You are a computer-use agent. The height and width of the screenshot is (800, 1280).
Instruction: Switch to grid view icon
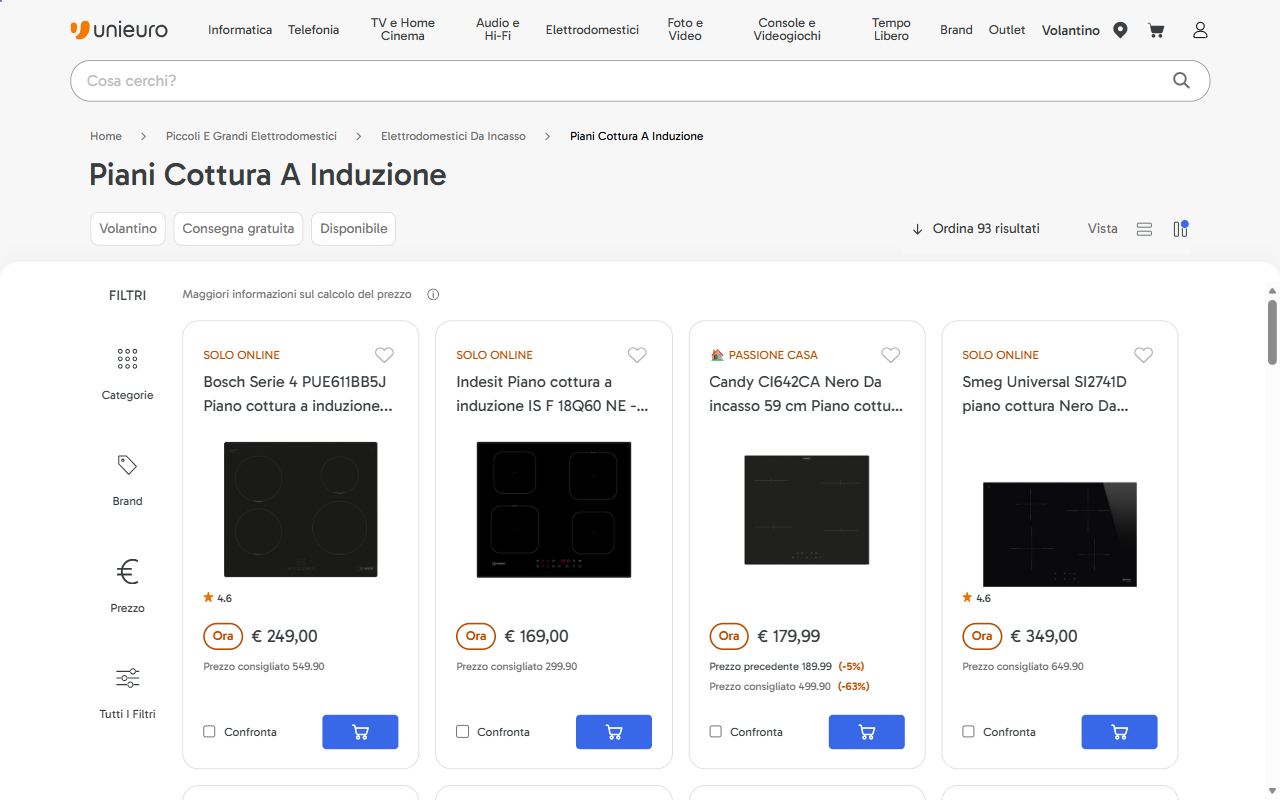coord(1181,229)
